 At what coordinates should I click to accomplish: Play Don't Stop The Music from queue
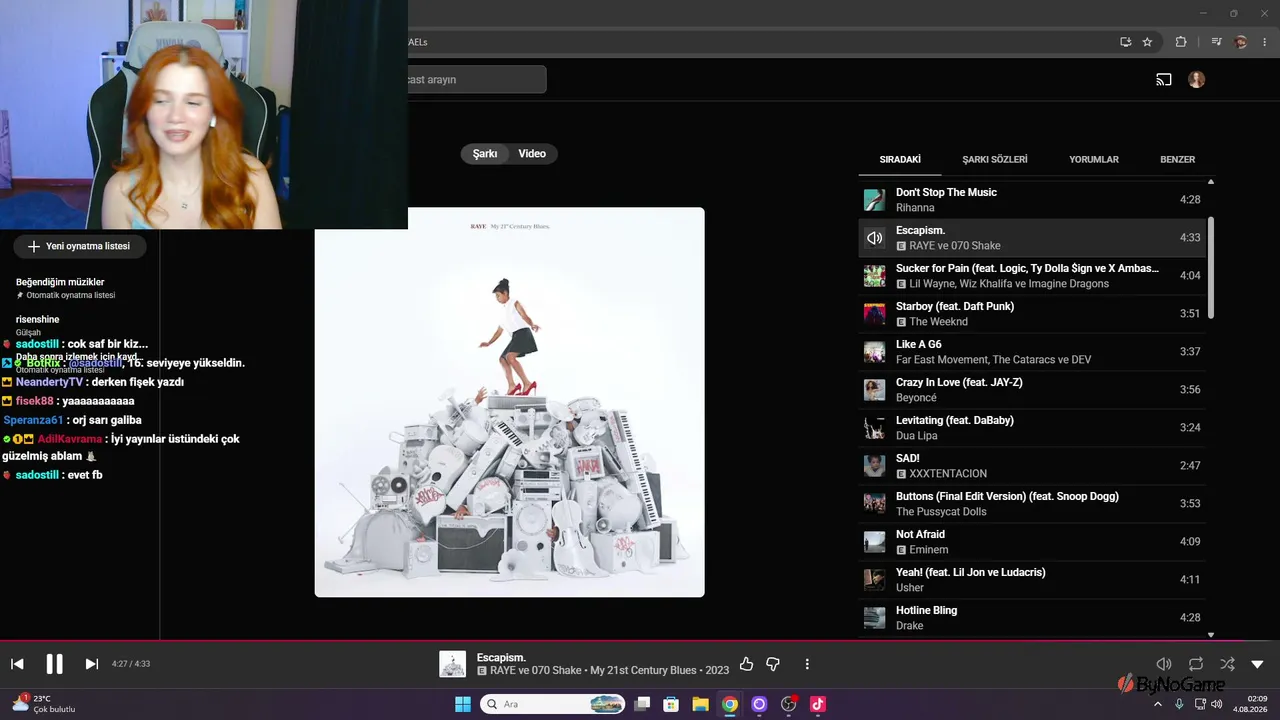tap(1032, 200)
